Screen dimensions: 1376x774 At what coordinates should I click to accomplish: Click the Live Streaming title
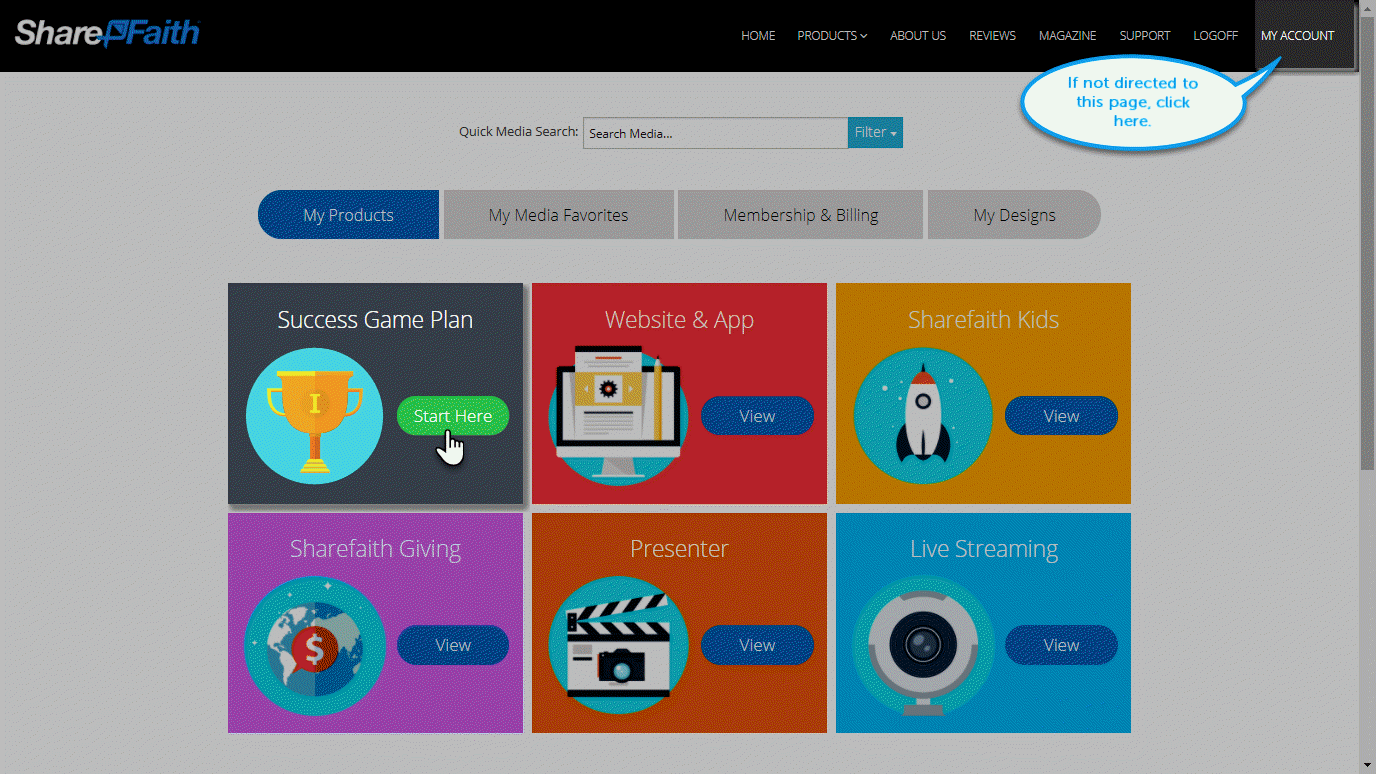(x=984, y=549)
